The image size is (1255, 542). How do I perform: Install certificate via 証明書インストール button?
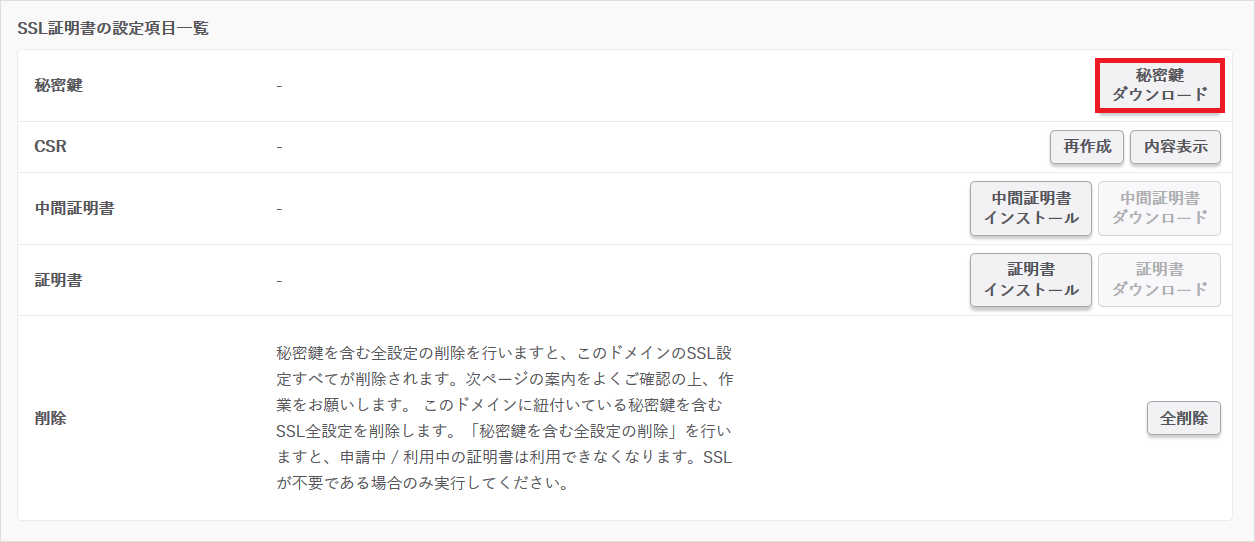[1030, 280]
